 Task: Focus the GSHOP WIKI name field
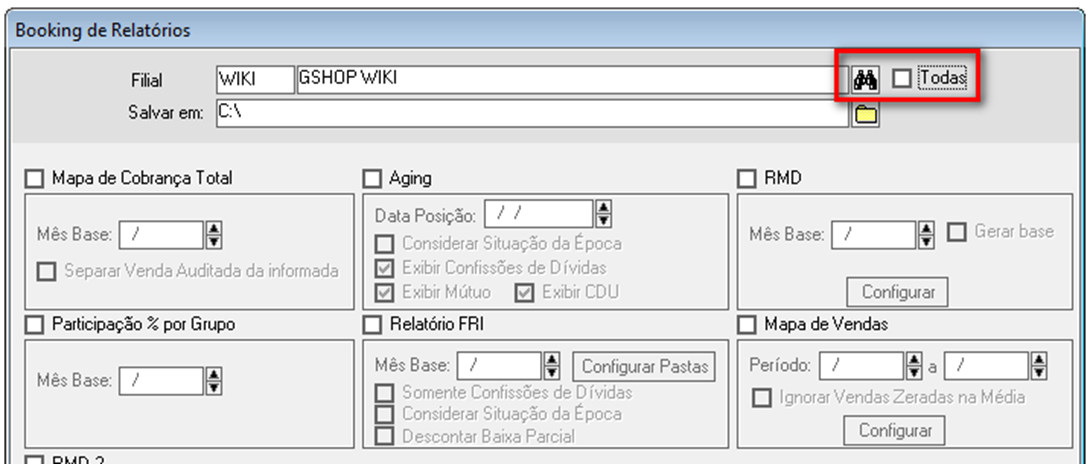573,80
